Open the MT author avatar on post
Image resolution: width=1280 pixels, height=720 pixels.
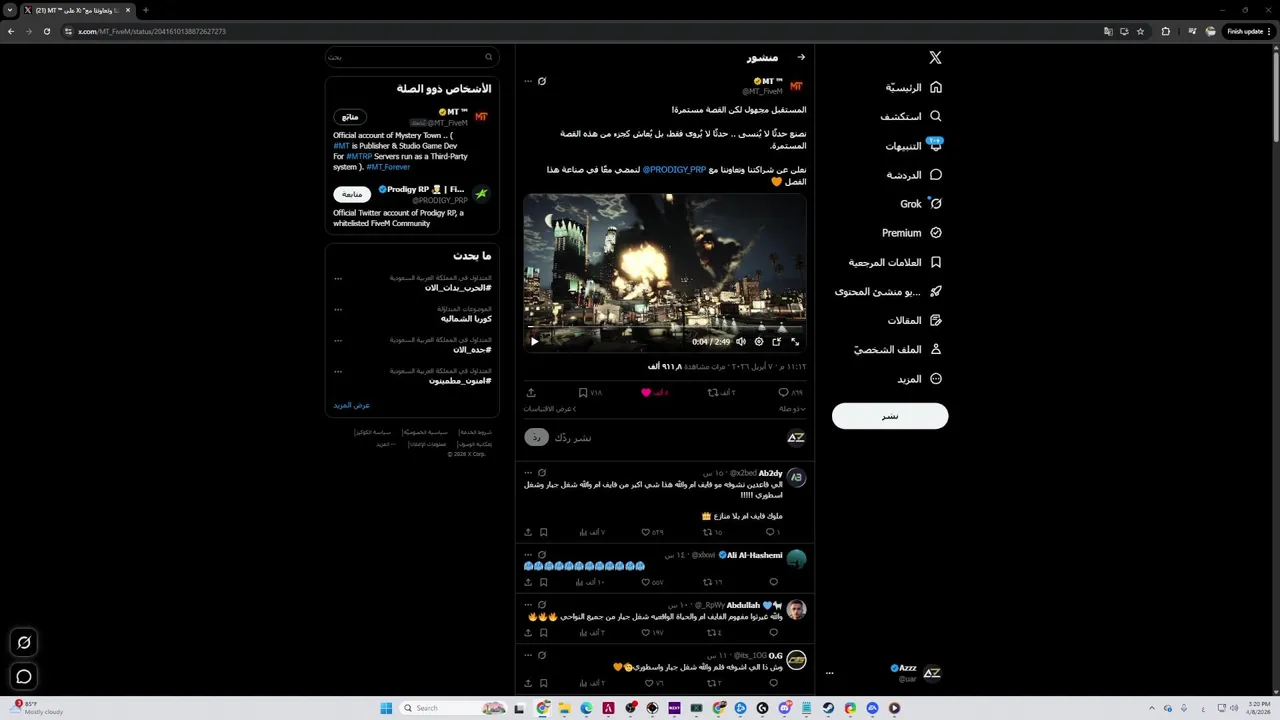(796, 86)
